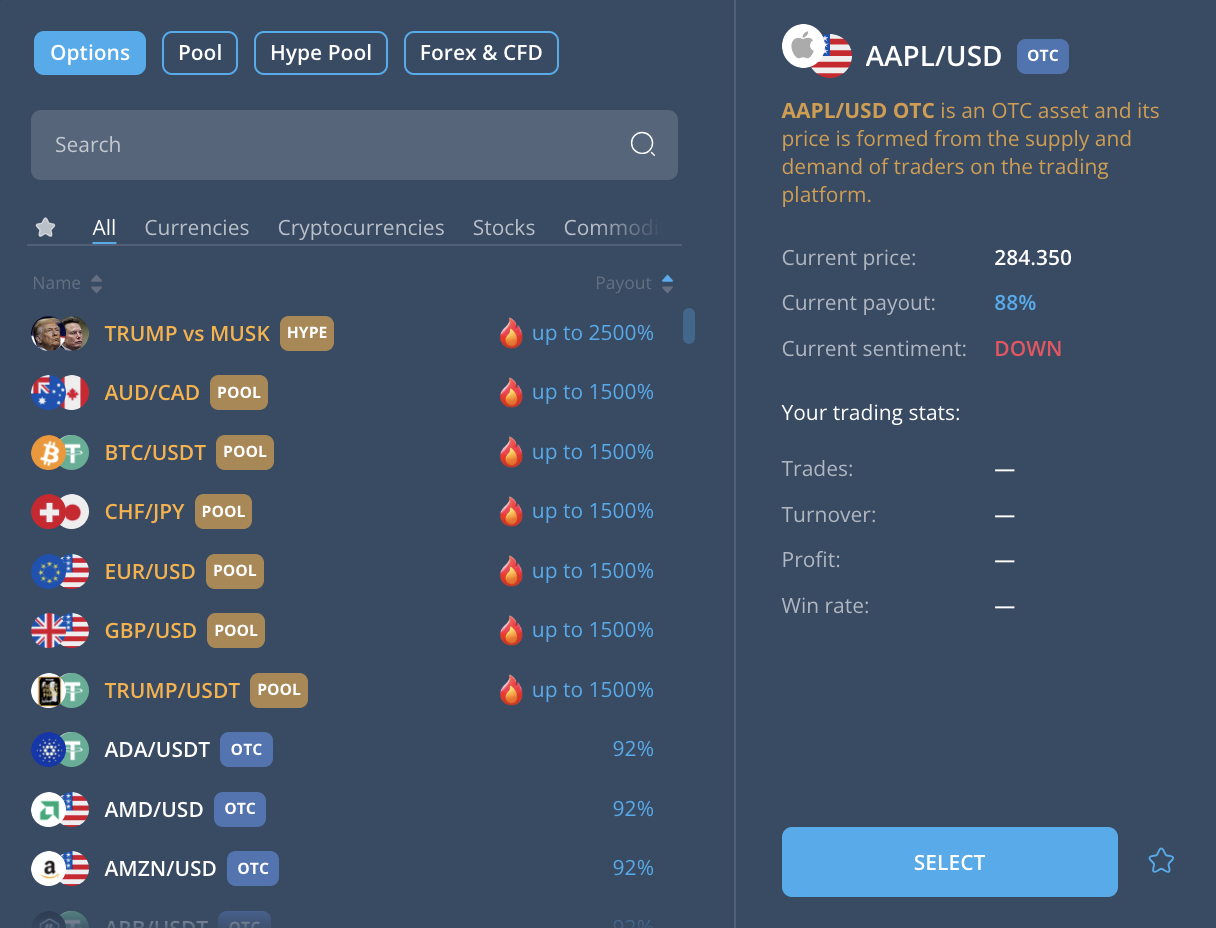Open the Hype Pool section
Image resolution: width=1216 pixels, height=928 pixels.
[320, 52]
